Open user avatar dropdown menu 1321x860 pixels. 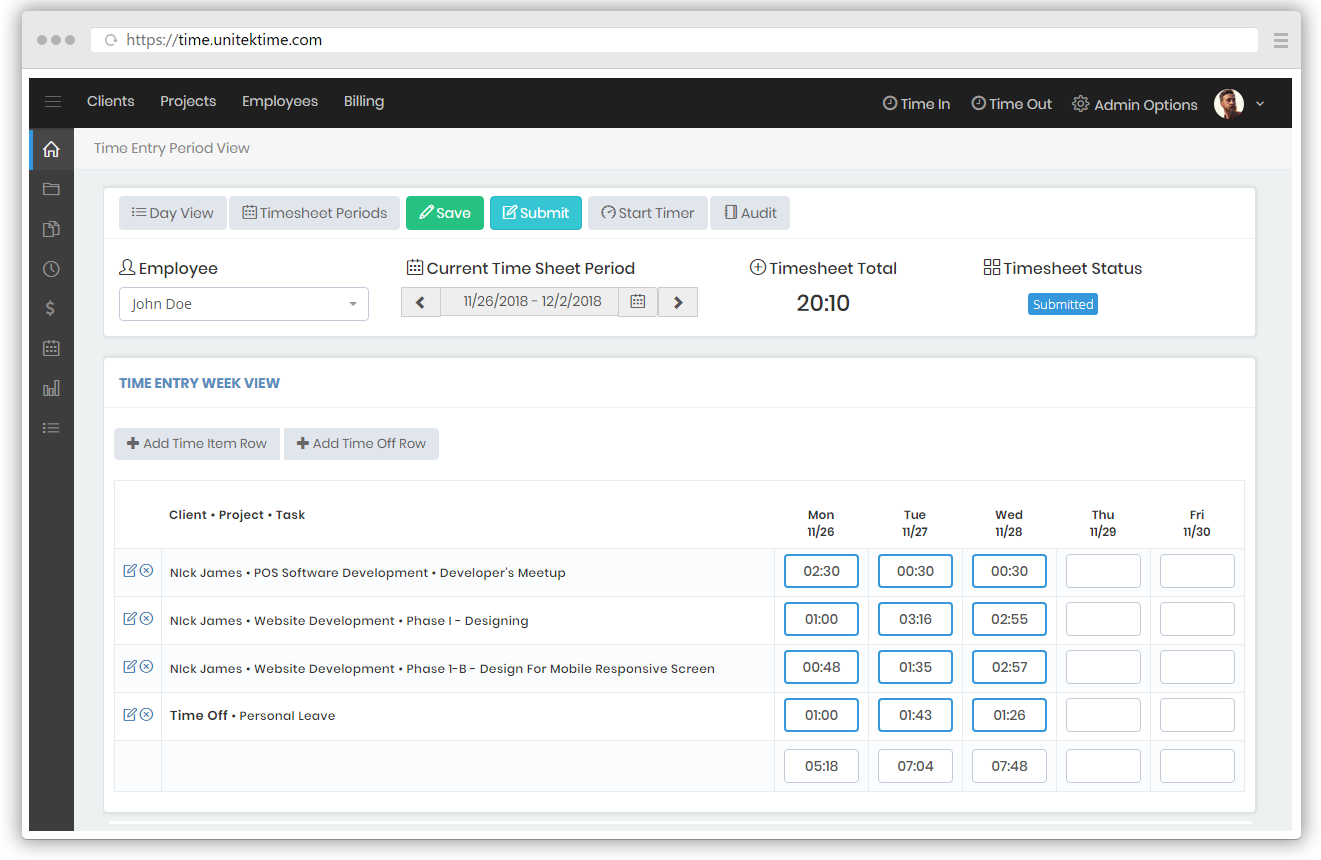point(1239,104)
